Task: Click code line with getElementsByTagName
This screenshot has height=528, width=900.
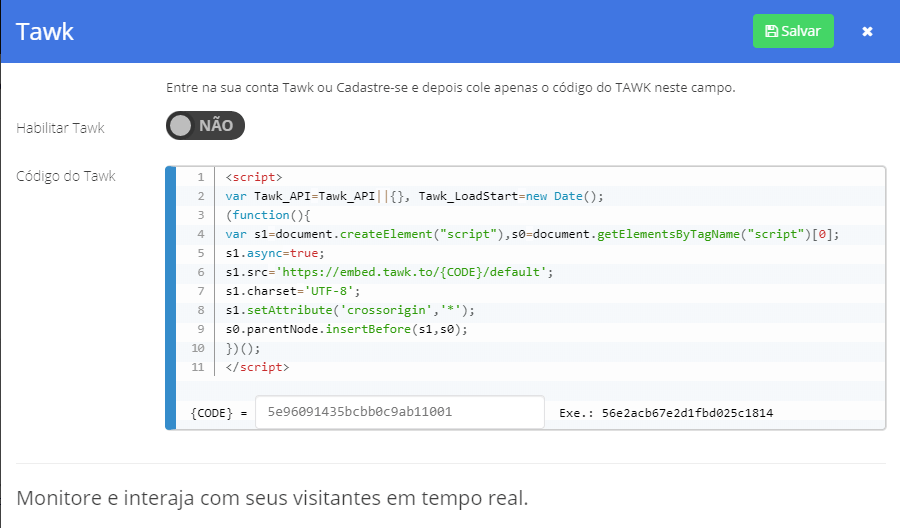Action: [532, 234]
